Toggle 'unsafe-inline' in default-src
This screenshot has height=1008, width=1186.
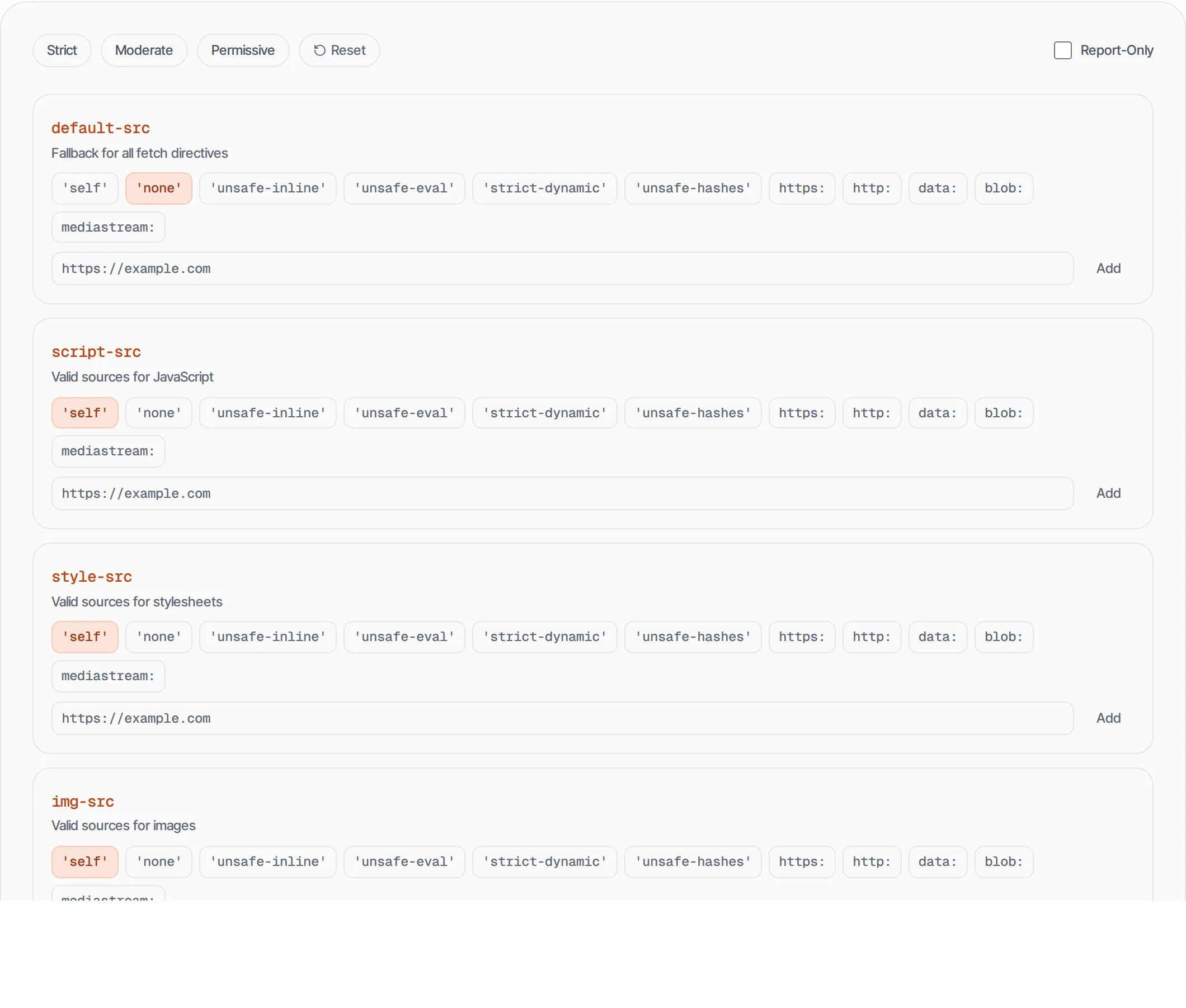[x=268, y=189]
